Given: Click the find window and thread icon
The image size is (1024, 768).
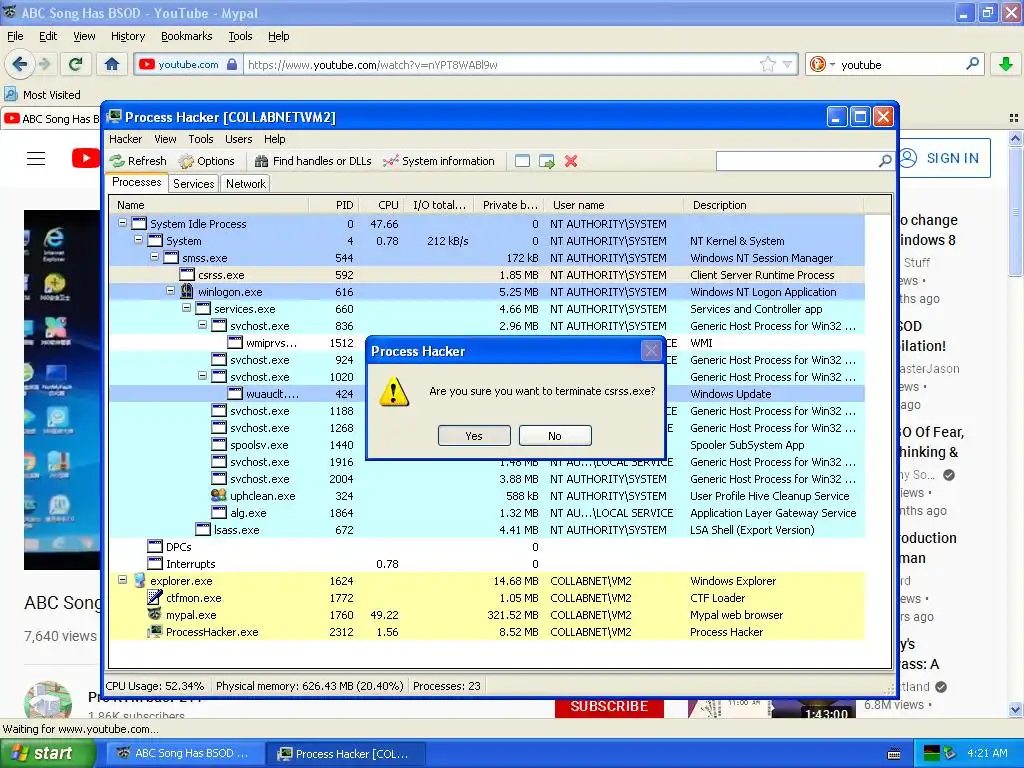Looking at the screenshot, I should pyautogui.click(x=547, y=161).
